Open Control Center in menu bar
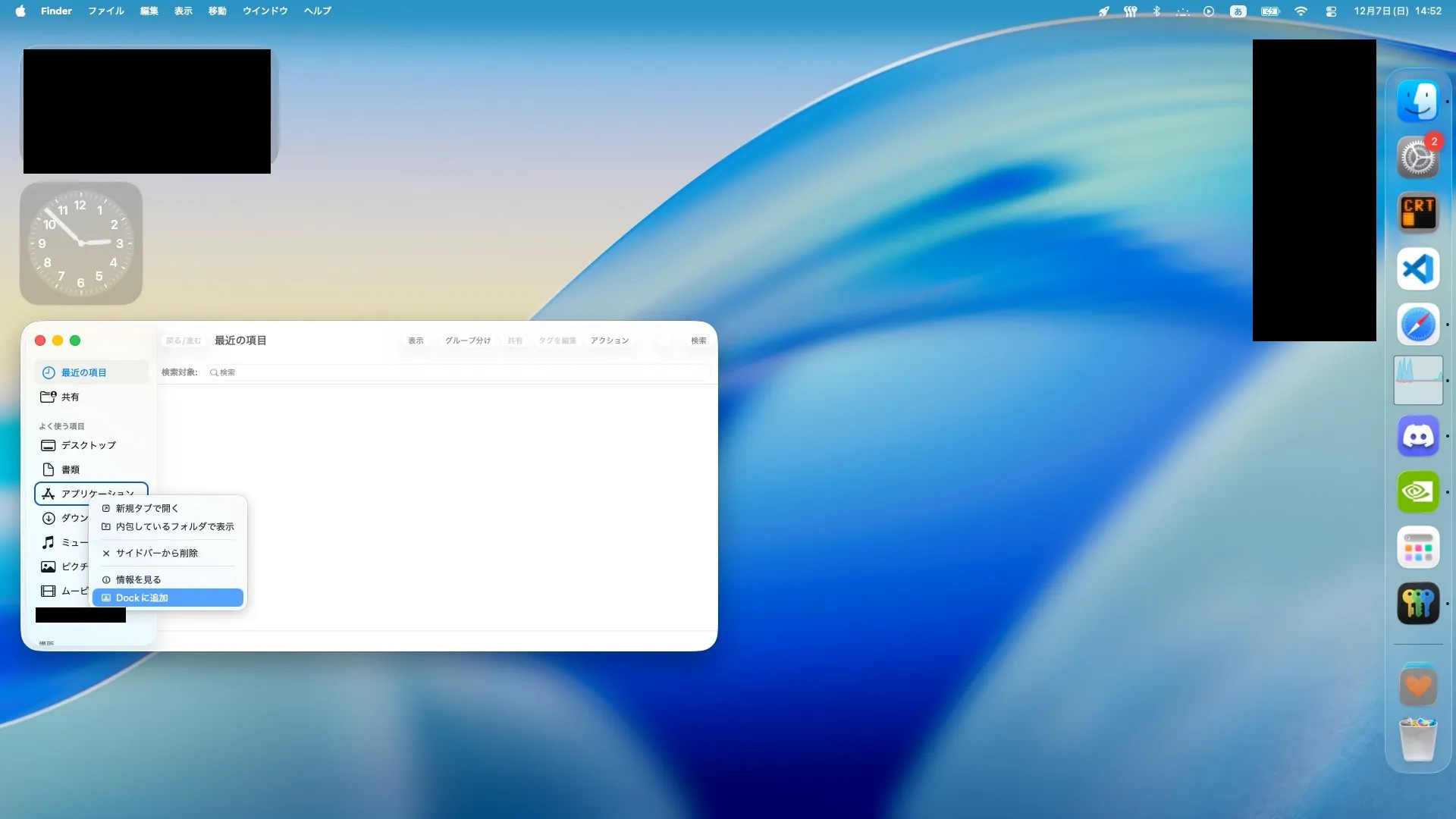The height and width of the screenshot is (819, 1456). point(1331,11)
